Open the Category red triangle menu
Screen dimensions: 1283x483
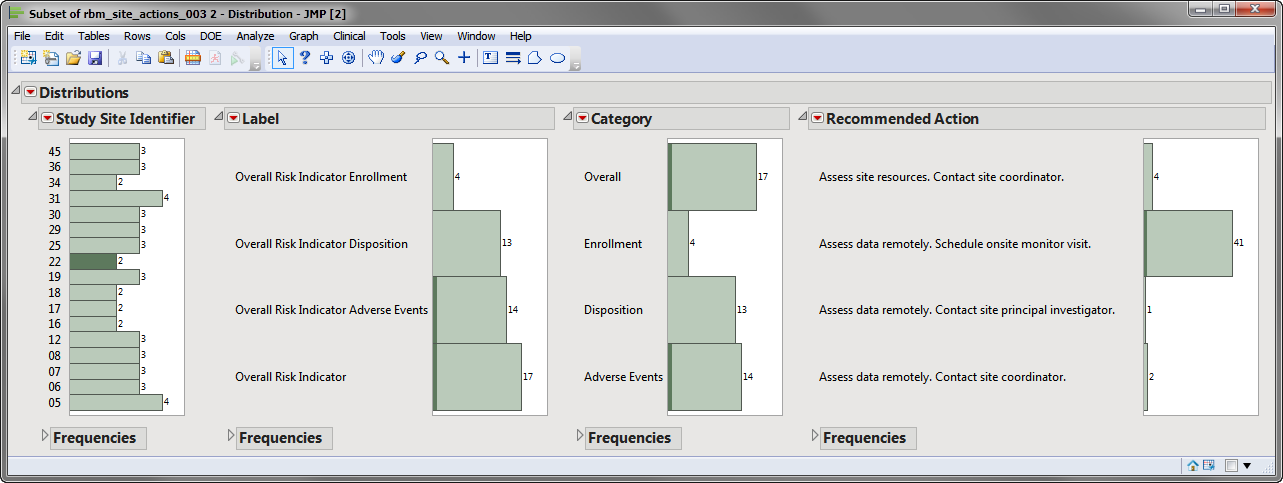point(582,119)
